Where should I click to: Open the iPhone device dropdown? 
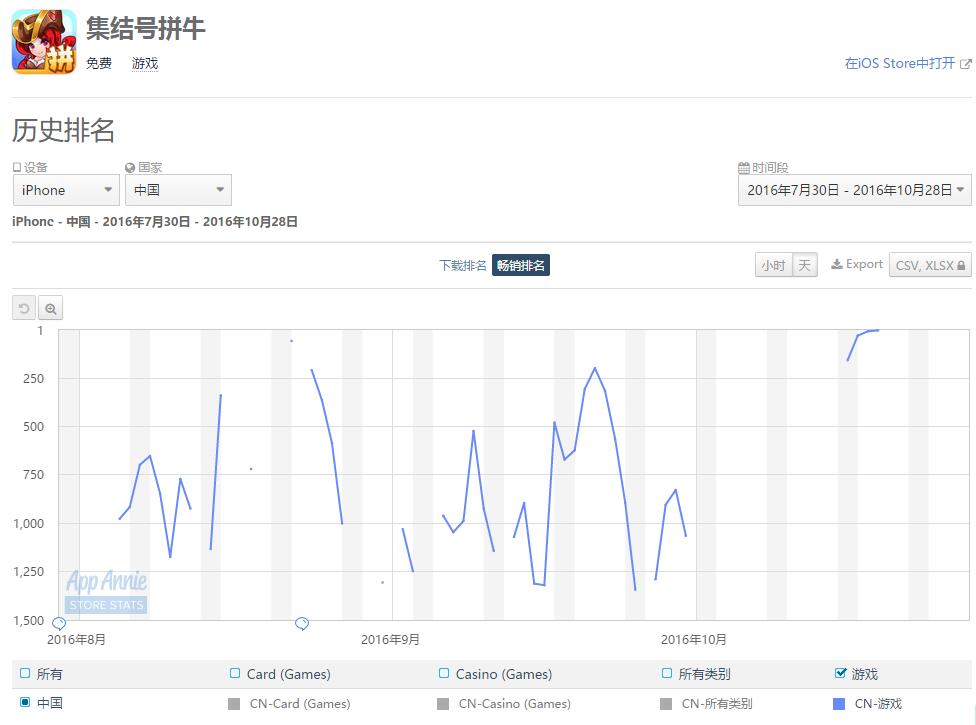pyautogui.click(x=66, y=190)
